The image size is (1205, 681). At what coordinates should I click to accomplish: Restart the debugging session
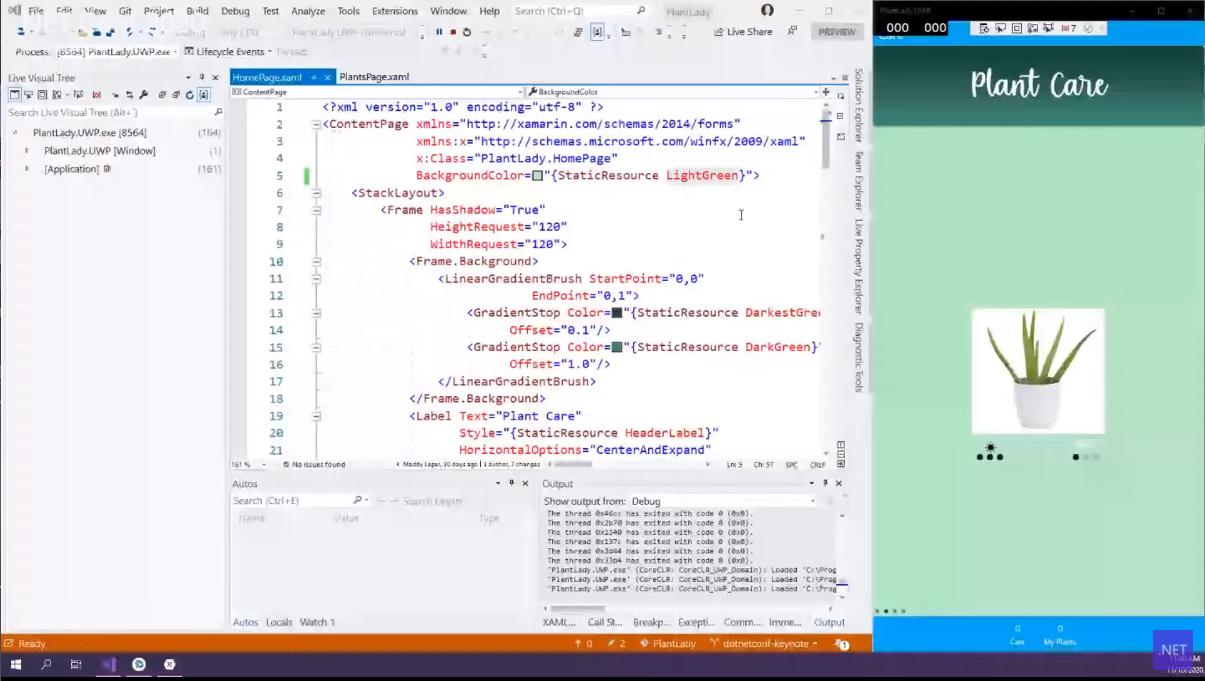click(466, 32)
